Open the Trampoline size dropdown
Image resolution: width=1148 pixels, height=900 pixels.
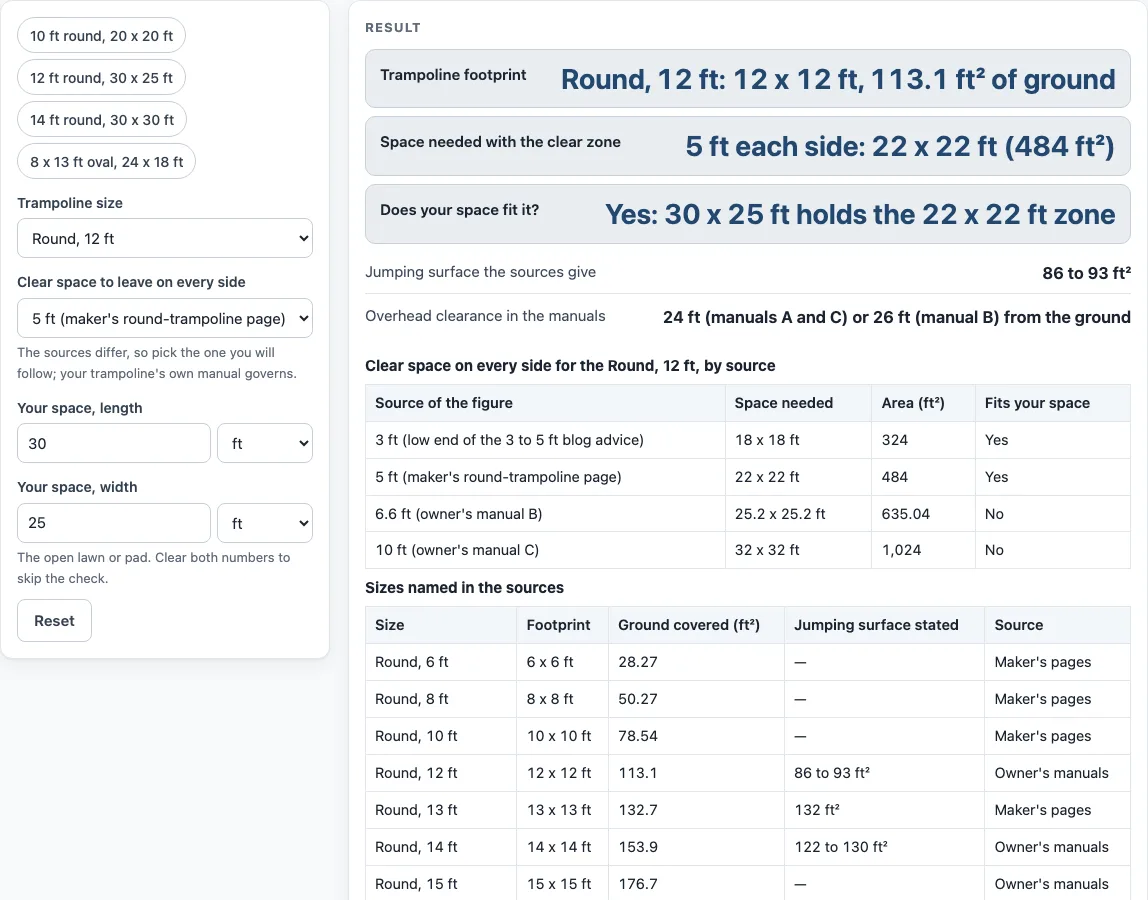pyautogui.click(x=165, y=238)
